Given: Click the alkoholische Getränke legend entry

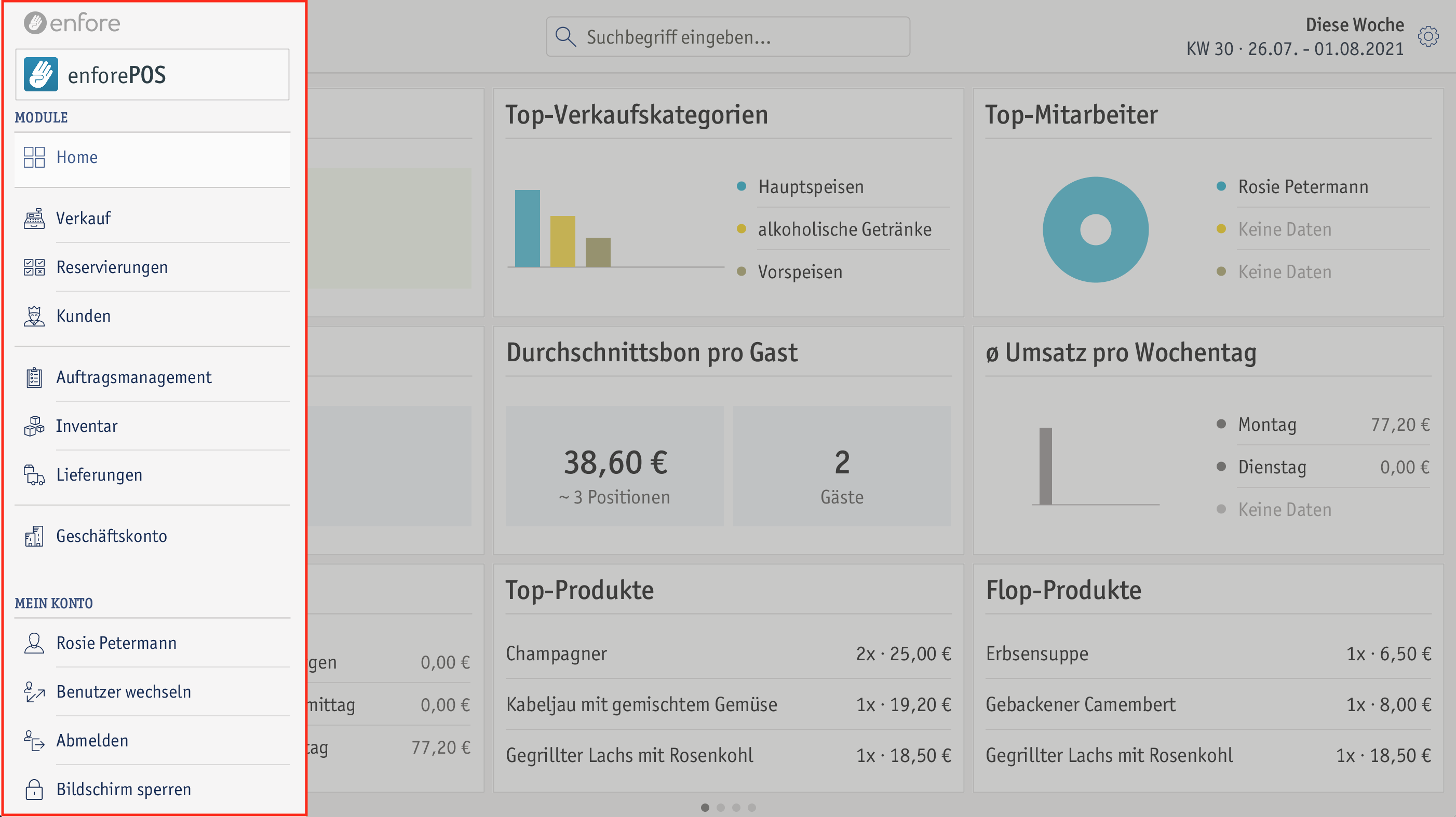Looking at the screenshot, I should tap(842, 229).
